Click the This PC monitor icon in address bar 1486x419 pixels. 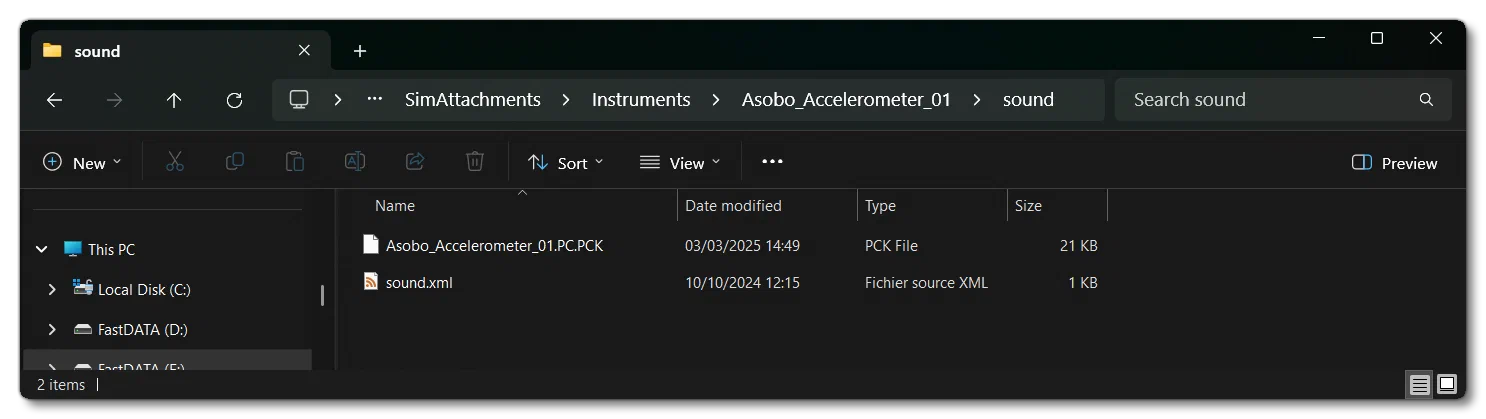(x=298, y=99)
